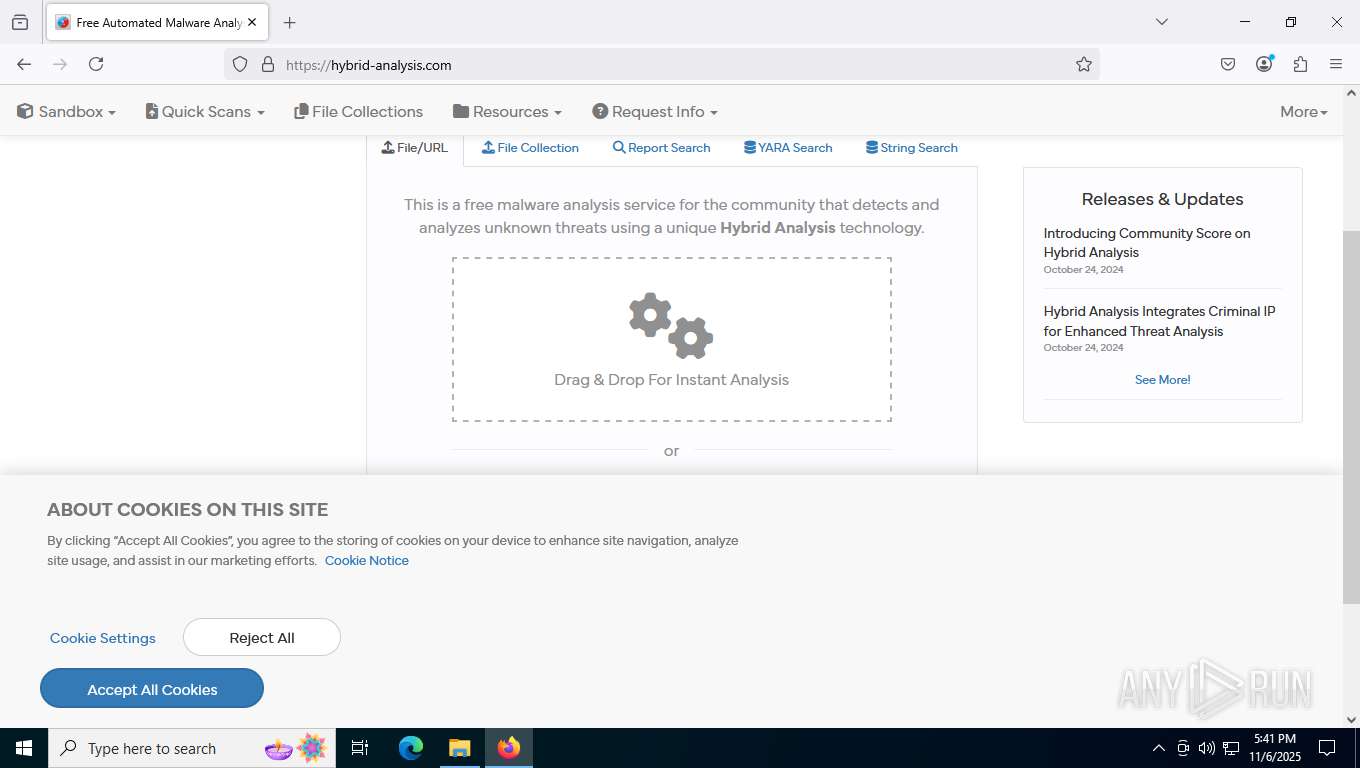Open the Firefox account menu
1360x768 pixels.
(1264, 64)
